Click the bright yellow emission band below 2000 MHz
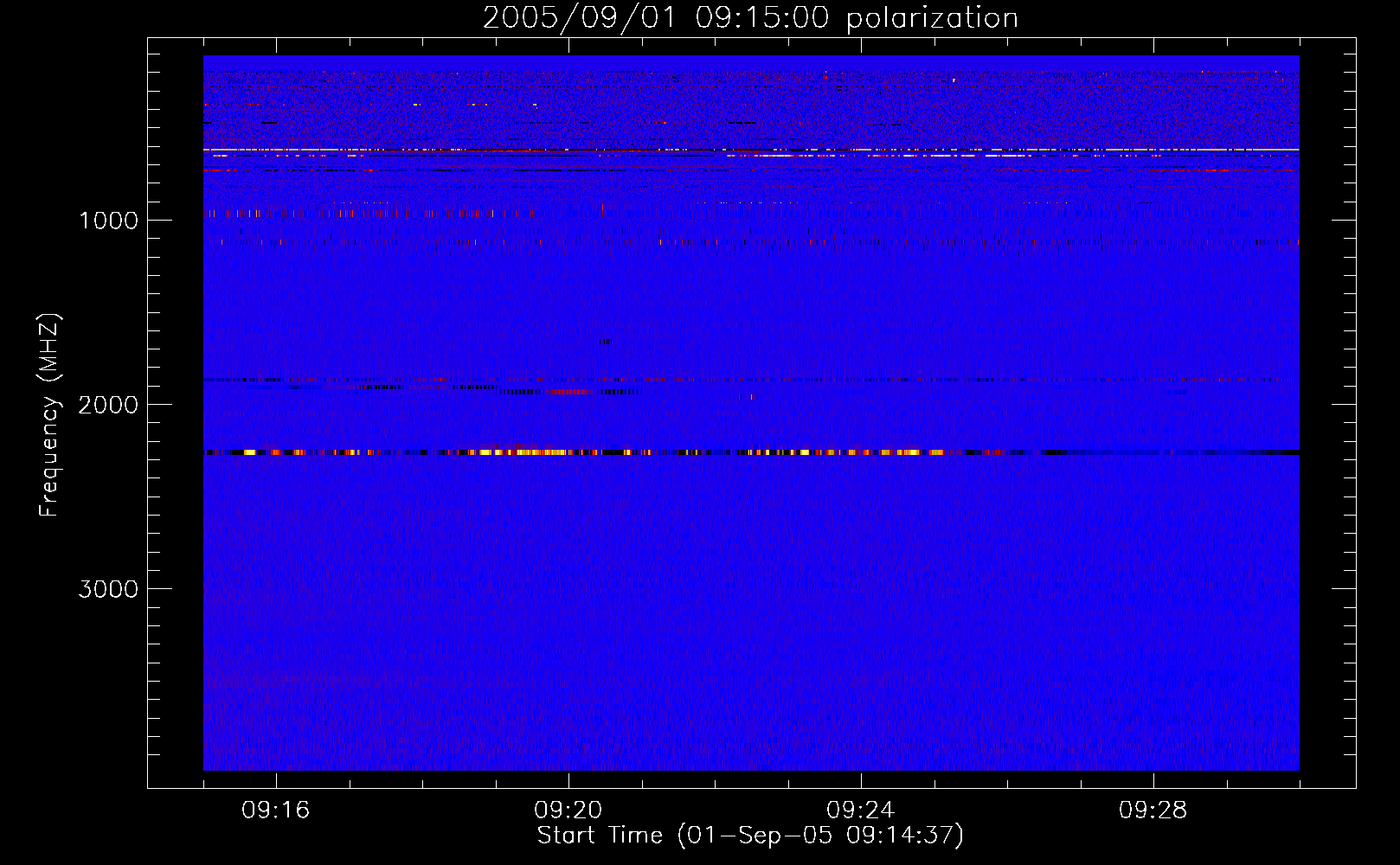This screenshot has height=865, width=1400. coord(751,452)
